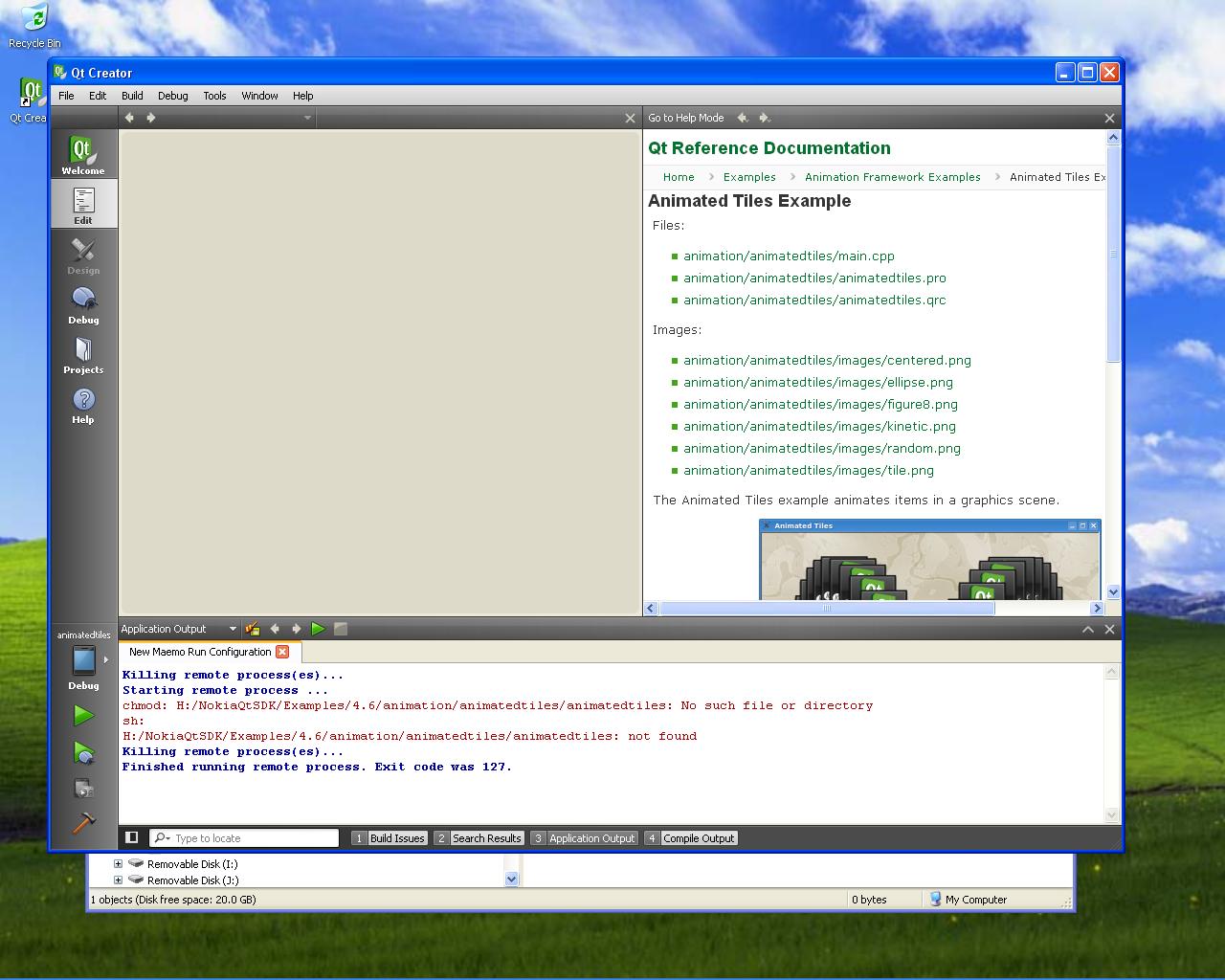Open the Edit menu

[x=98, y=96]
